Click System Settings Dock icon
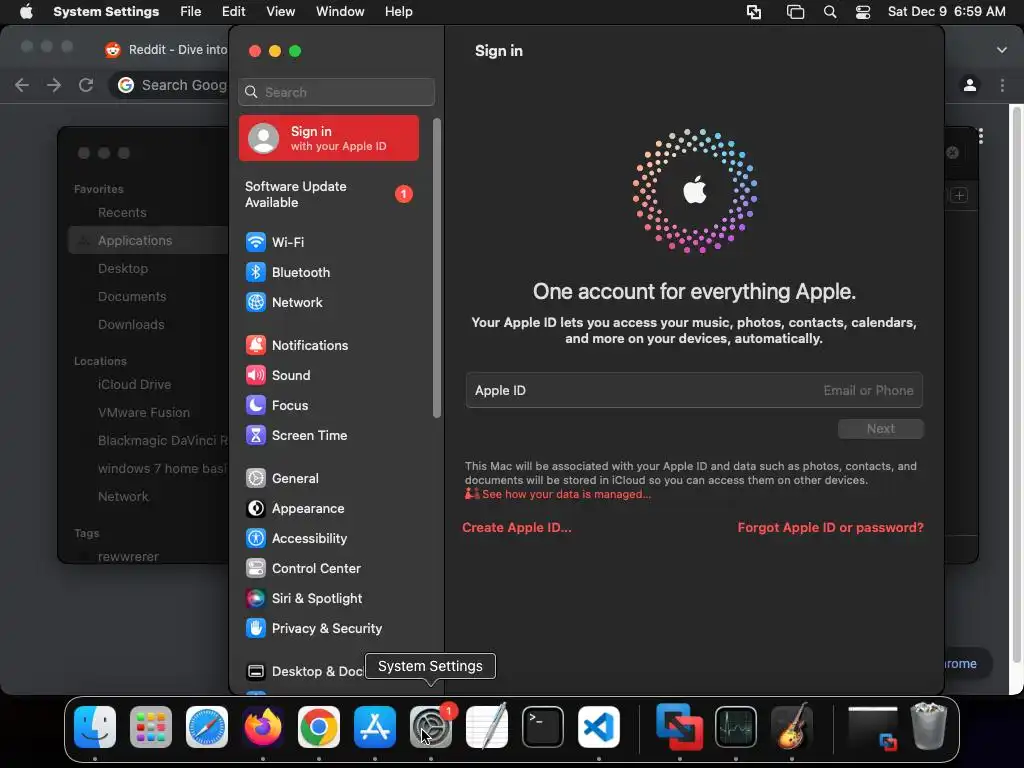 click(431, 726)
